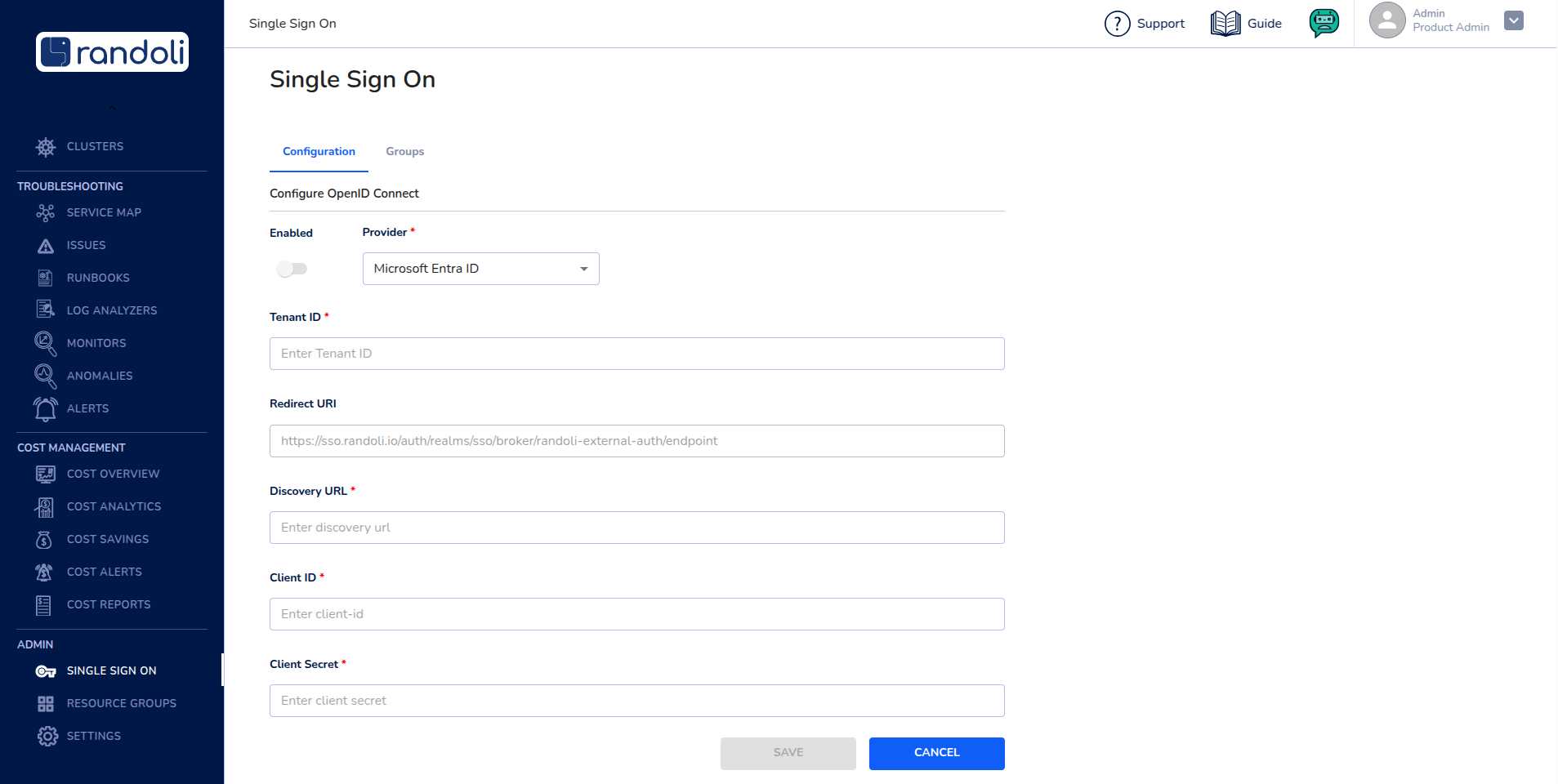Click the Cancel button
Image resolution: width=1558 pixels, height=784 pixels.
click(936, 753)
